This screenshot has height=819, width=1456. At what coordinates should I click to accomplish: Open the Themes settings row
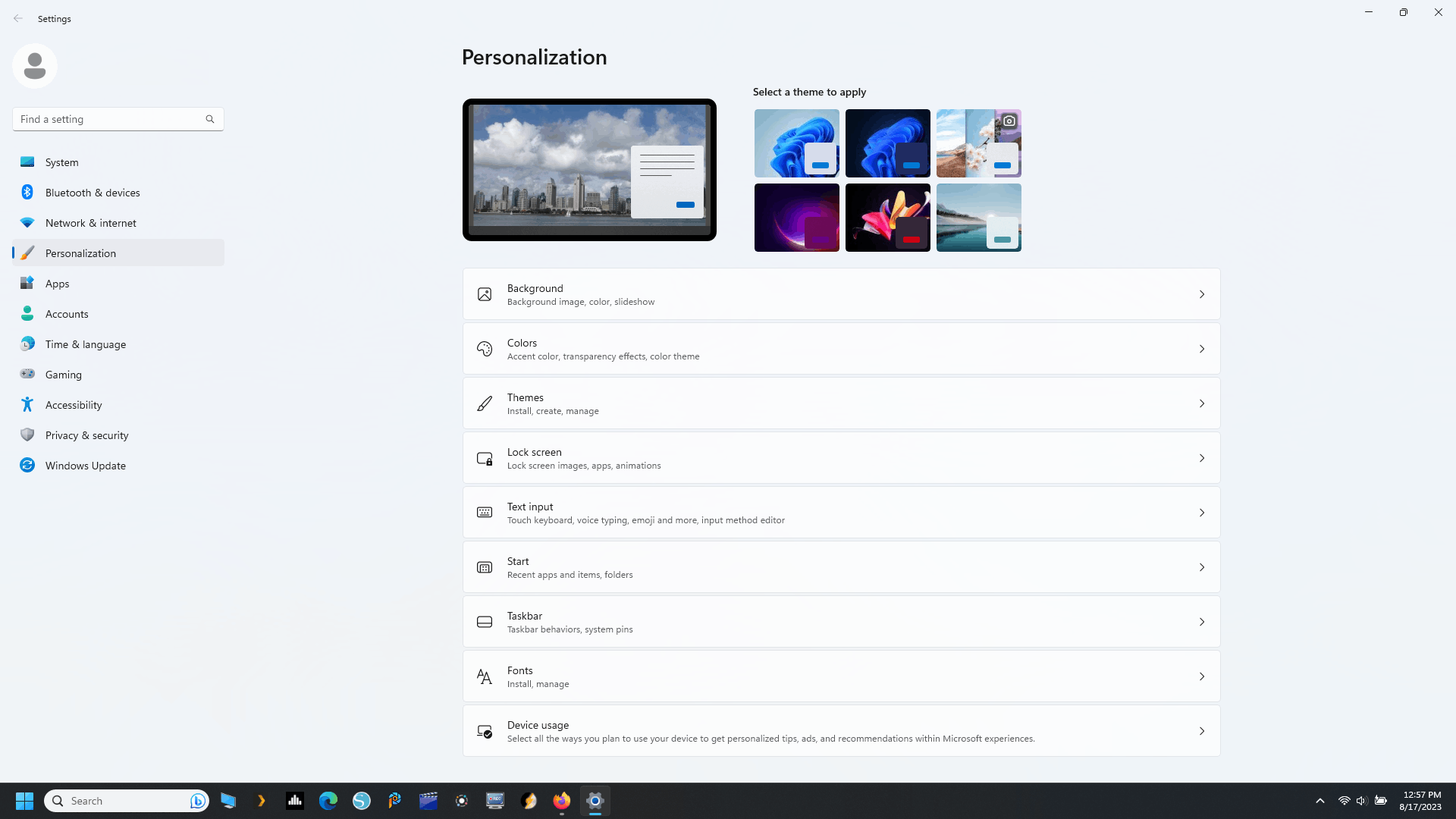pos(840,403)
